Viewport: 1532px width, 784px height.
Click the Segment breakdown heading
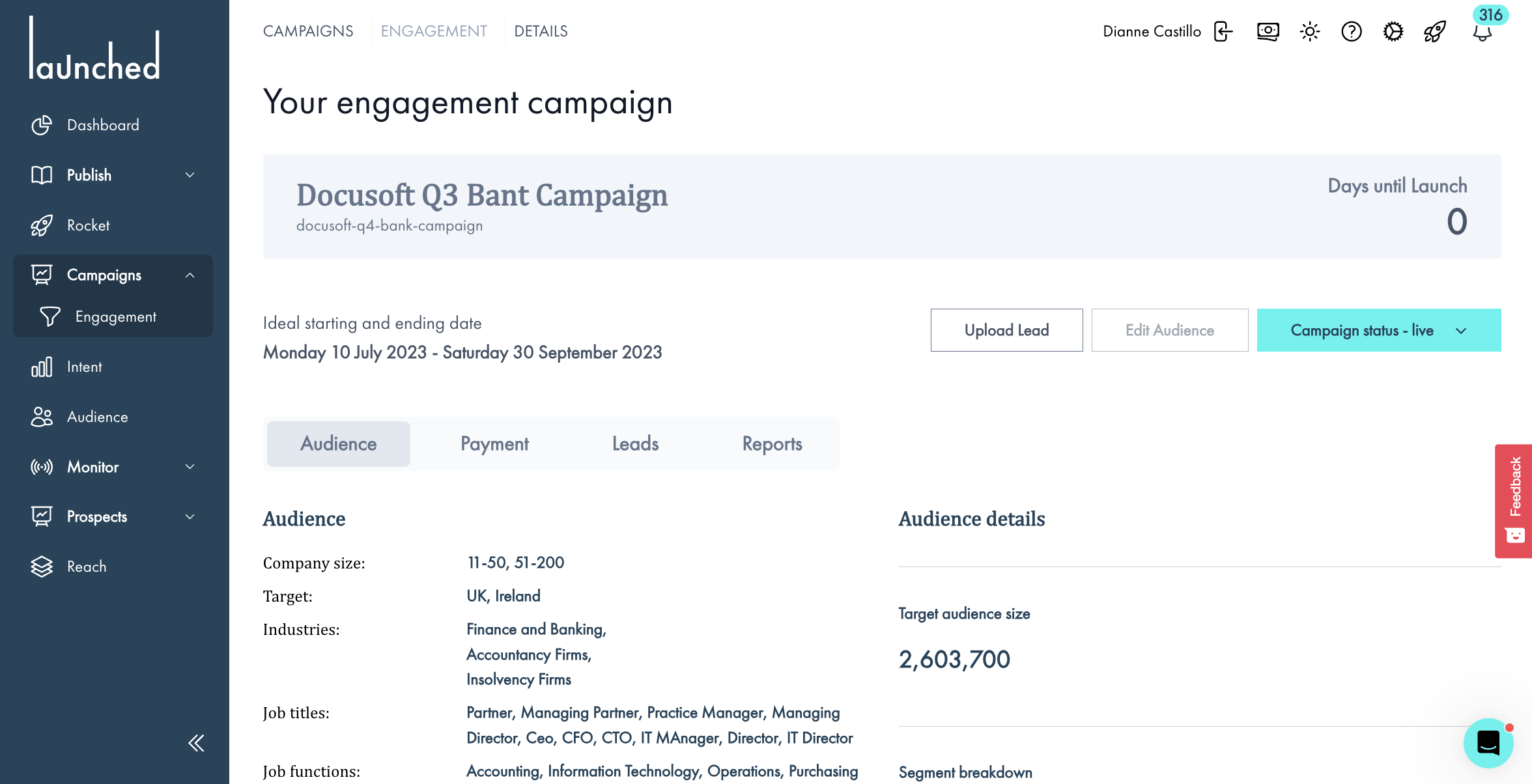[965, 772]
